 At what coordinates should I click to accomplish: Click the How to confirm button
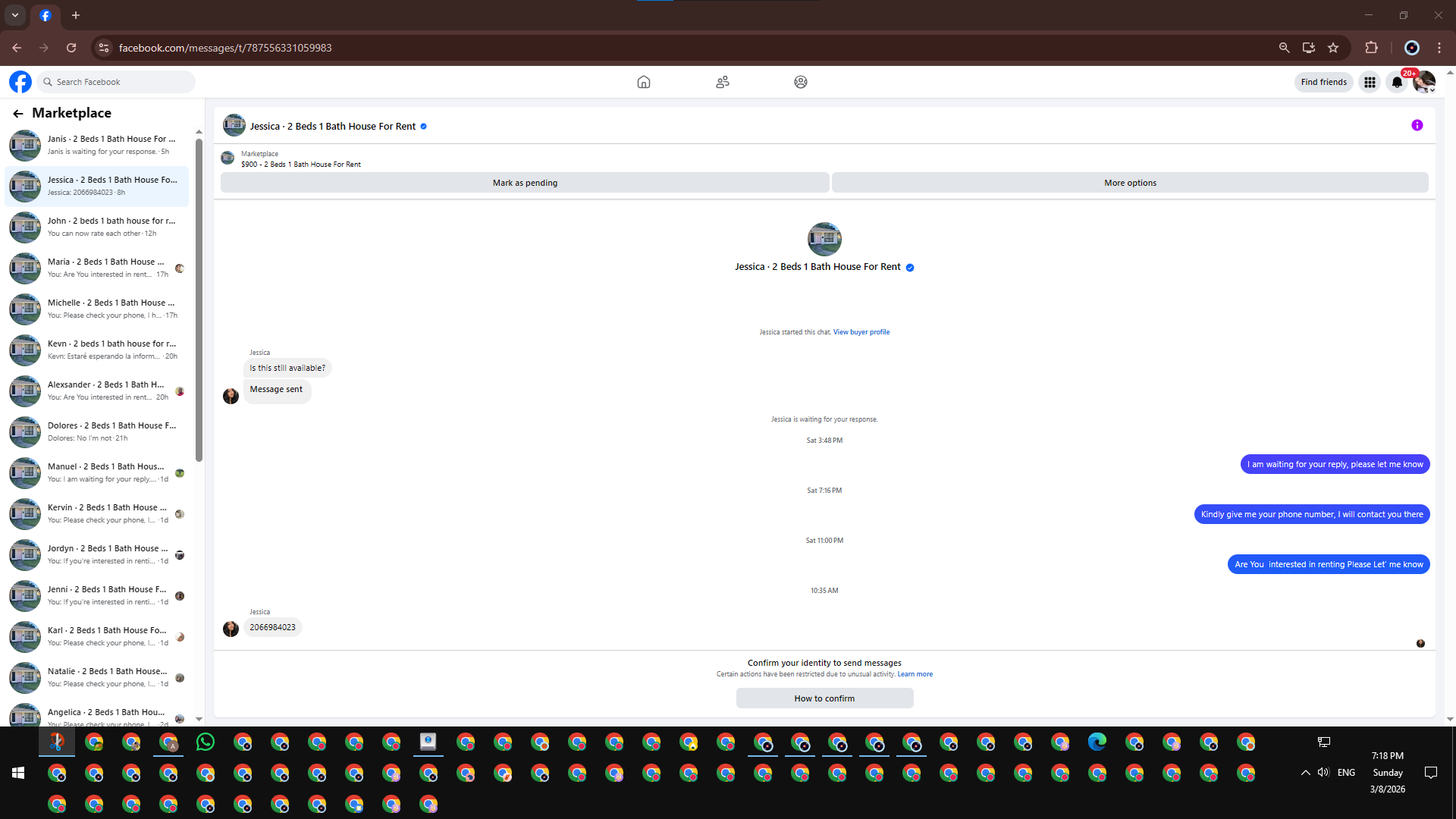coord(824,698)
